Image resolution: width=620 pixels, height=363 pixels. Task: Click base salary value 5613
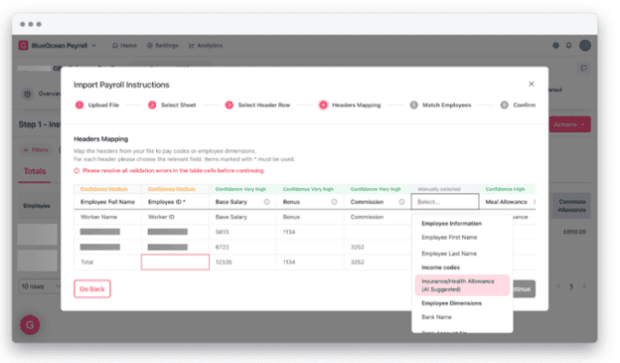[x=222, y=232]
